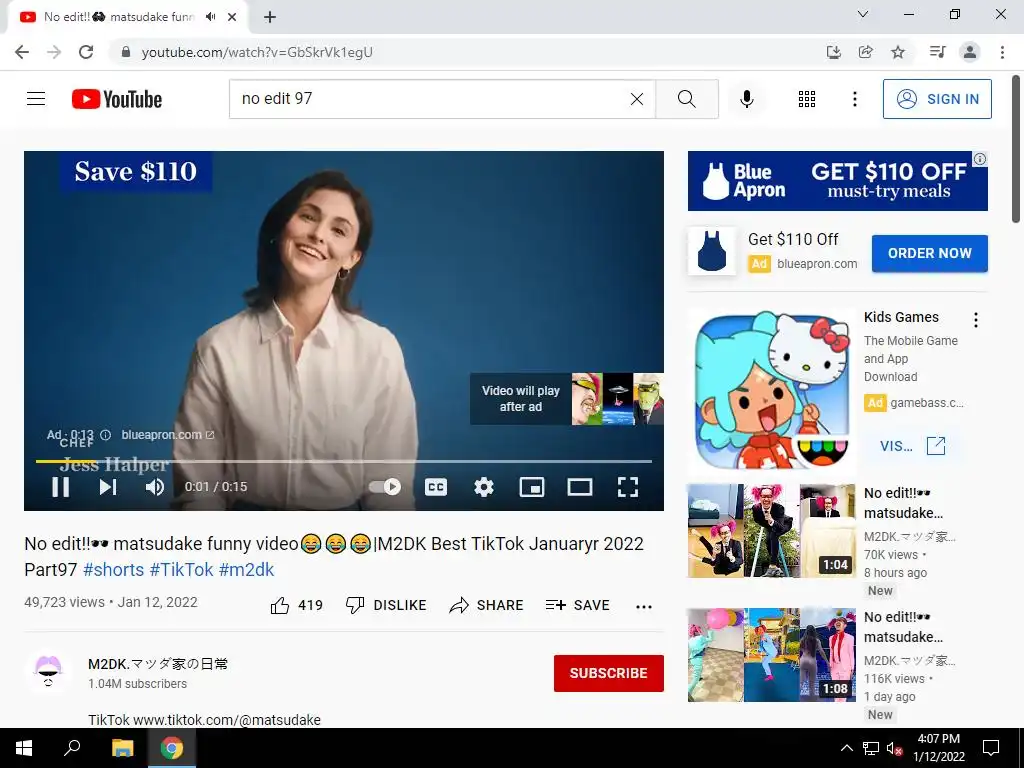Reload the current page
1024x768 pixels.
pos(86,52)
